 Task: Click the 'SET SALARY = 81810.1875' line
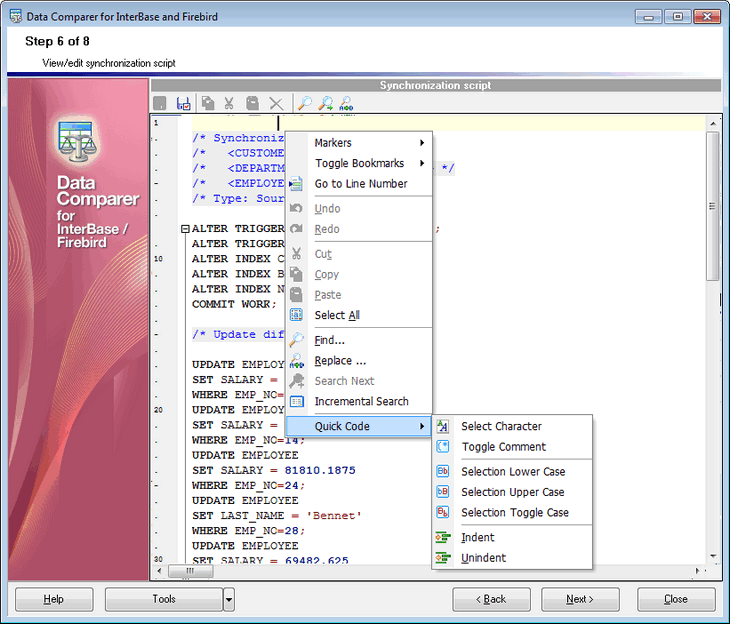[274, 470]
